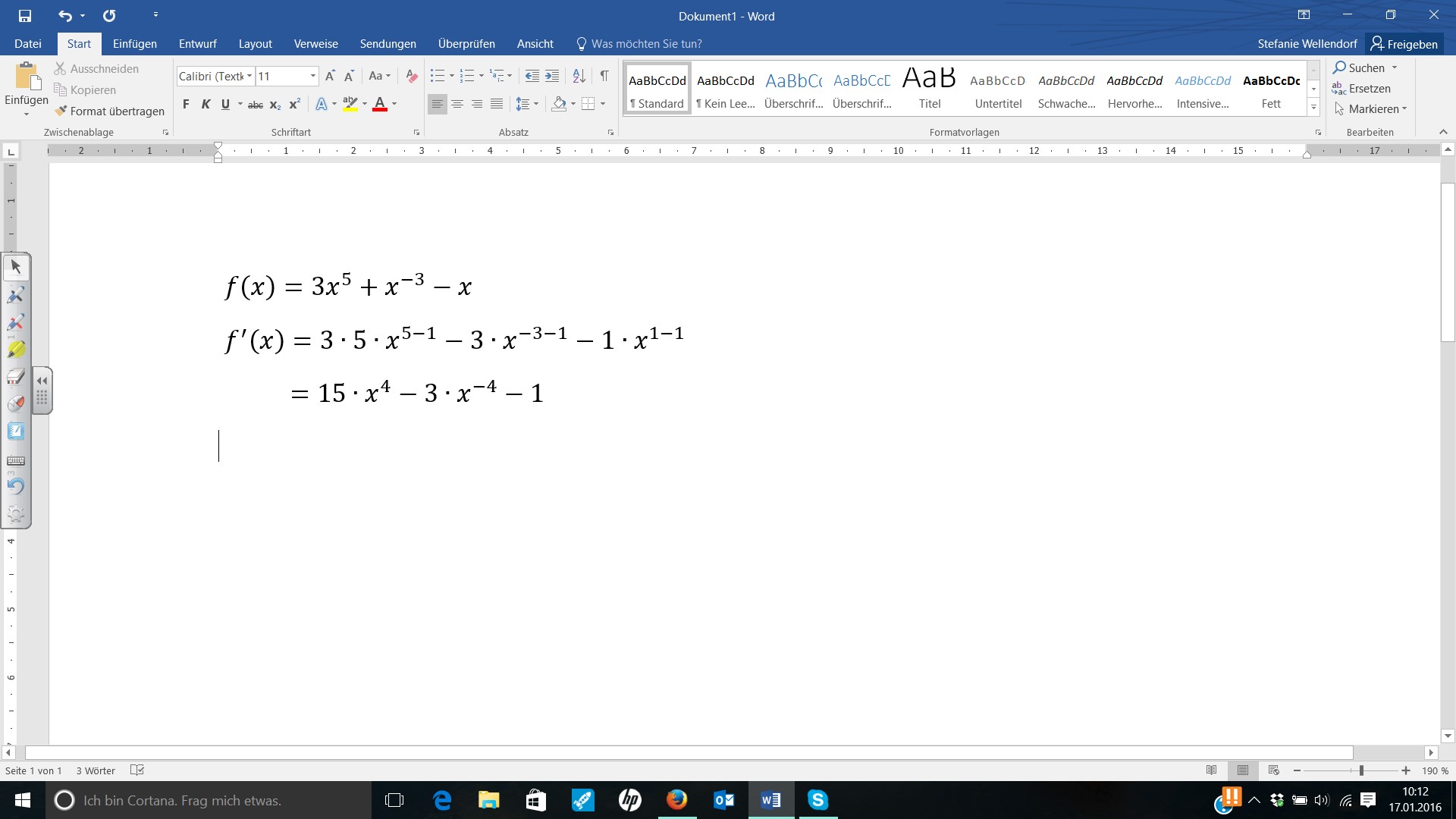Click the Format übertragen painter icon

(61, 111)
